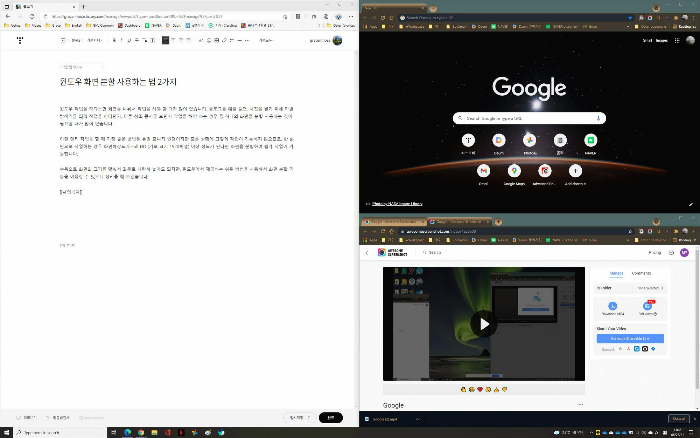Click the post title in the Tistory editor
The width and height of the screenshot is (700, 438).
pyautogui.click(x=118, y=82)
